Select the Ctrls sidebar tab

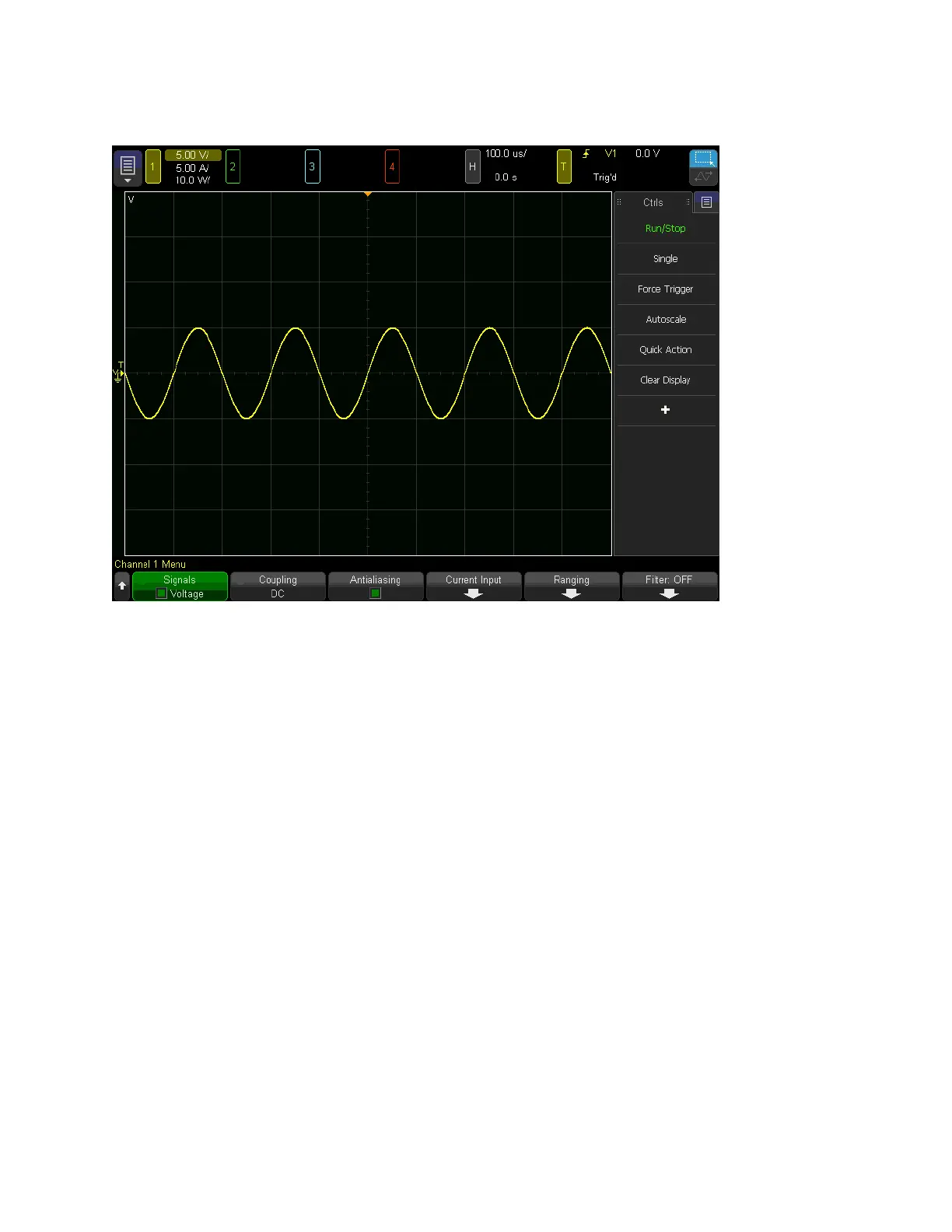(x=653, y=202)
